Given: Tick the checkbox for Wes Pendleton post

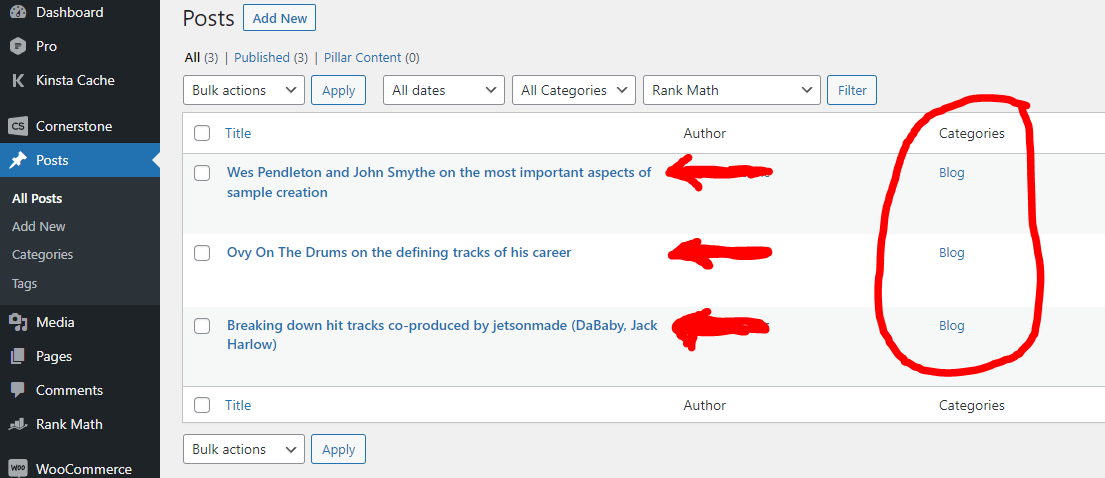Looking at the screenshot, I should [202, 173].
